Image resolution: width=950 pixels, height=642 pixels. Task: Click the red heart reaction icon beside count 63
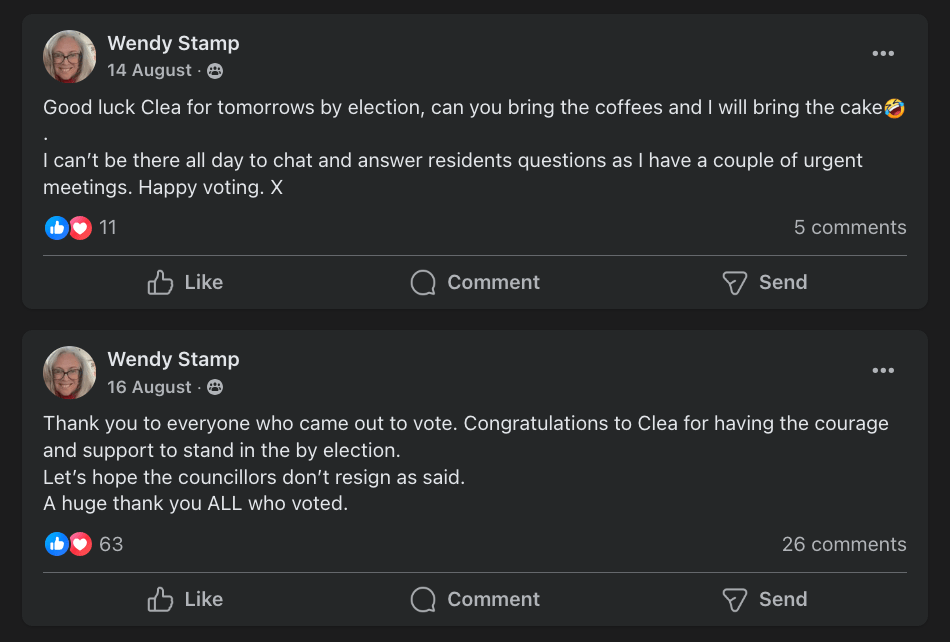[x=81, y=545]
